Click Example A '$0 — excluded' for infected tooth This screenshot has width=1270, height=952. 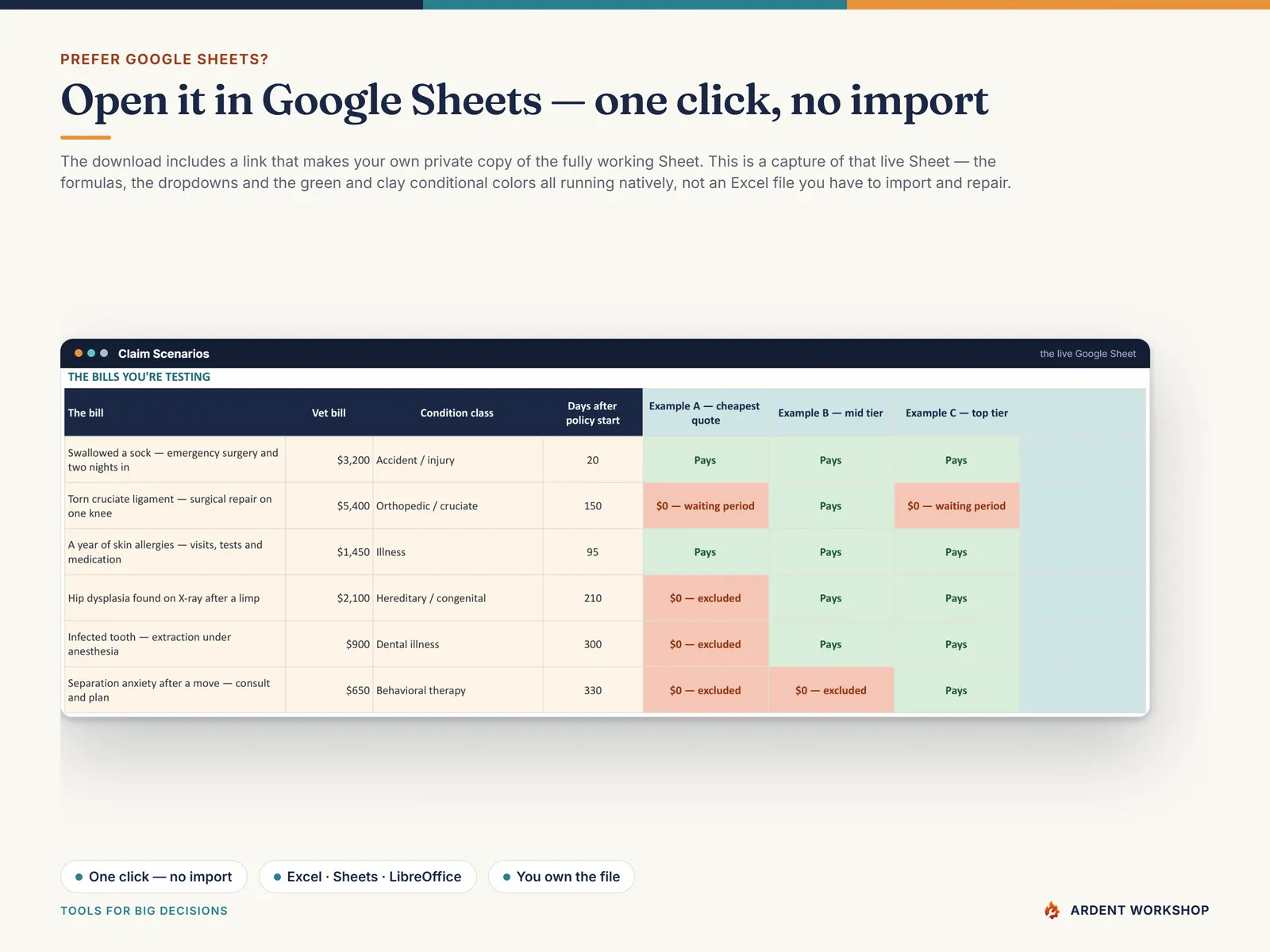coord(706,644)
